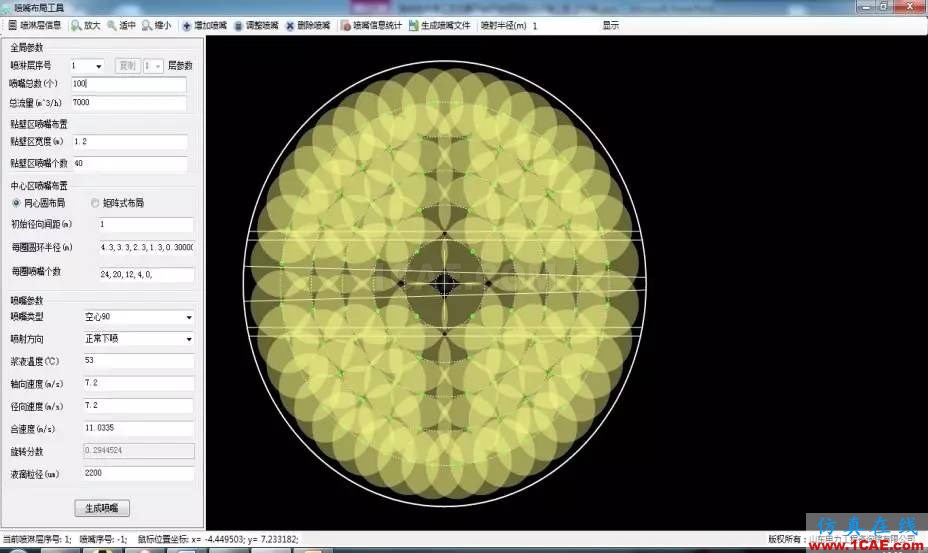Click the 旋转分数 field showing 0.2944524
The width and height of the screenshot is (928, 553).
click(x=138, y=451)
